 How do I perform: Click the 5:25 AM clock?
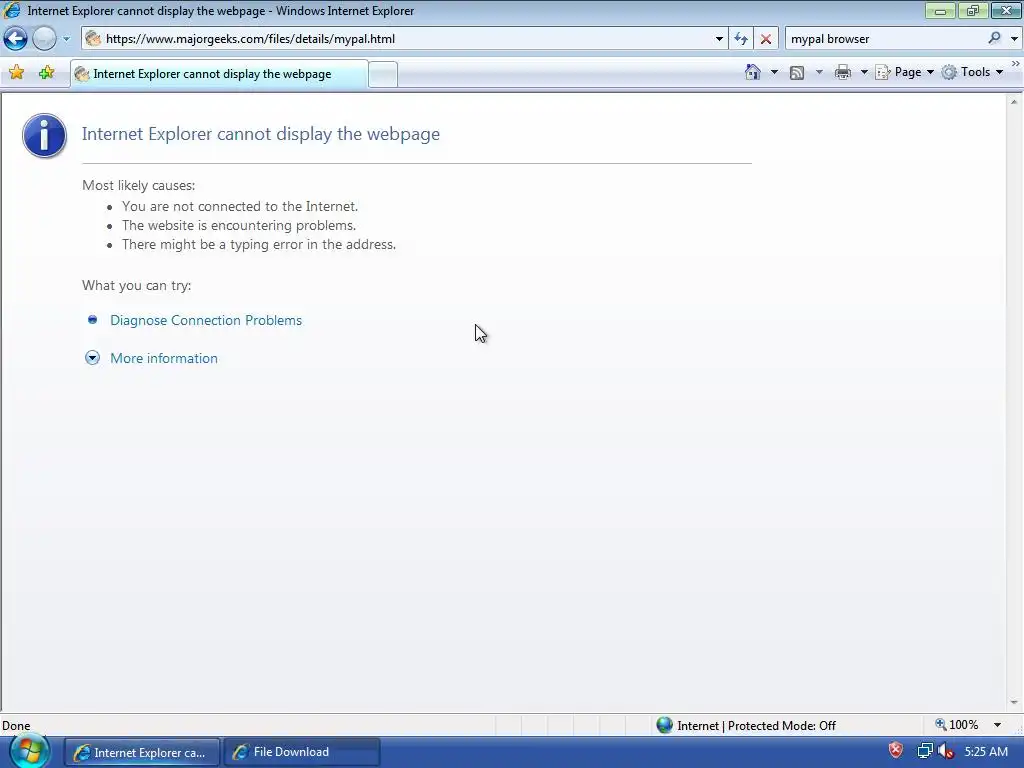tap(986, 752)
